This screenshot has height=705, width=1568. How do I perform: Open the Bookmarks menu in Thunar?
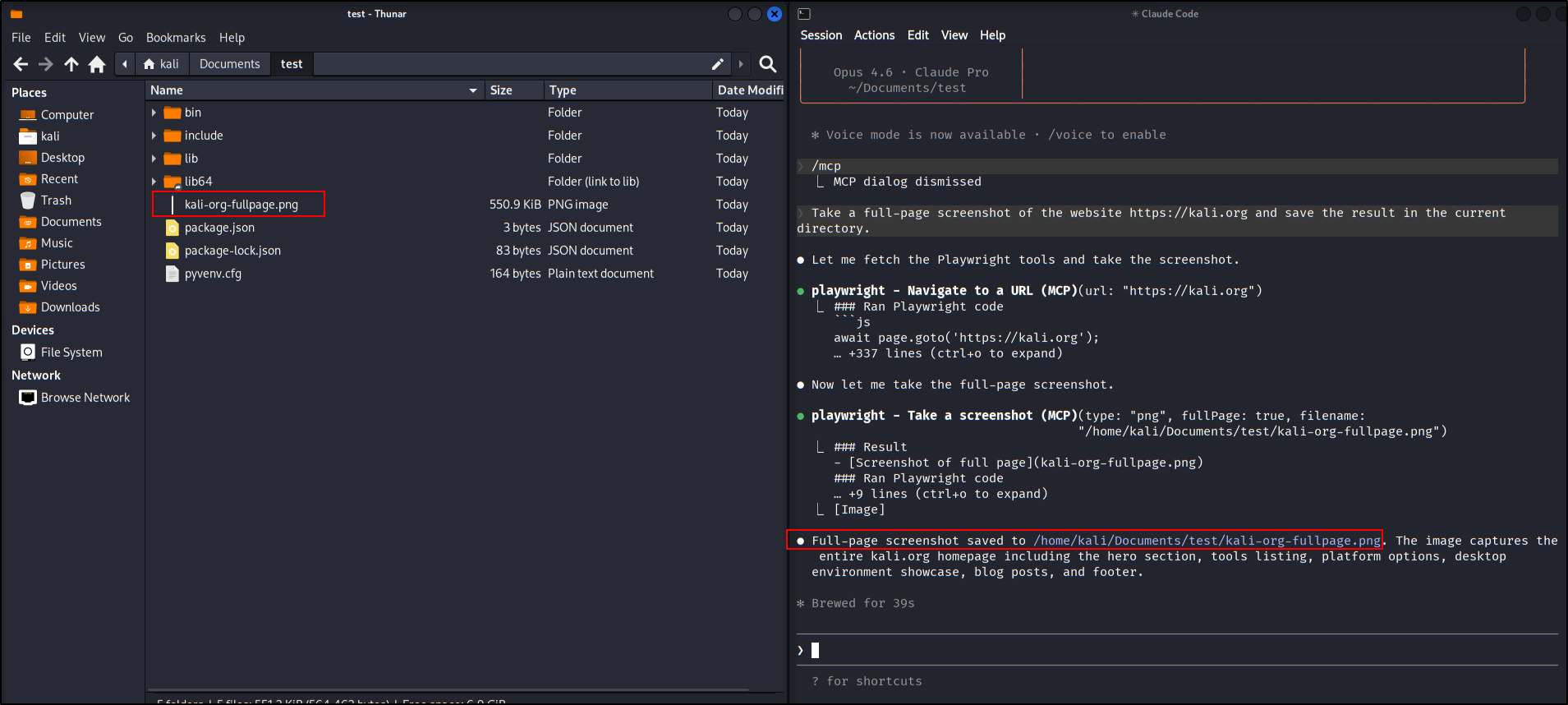[x=176, y=38]
